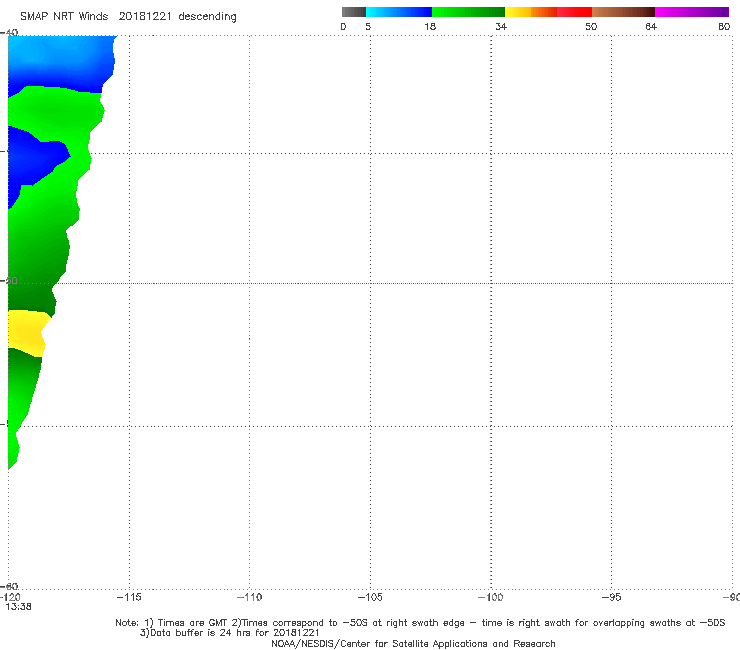Click the gray segment of the color bar
Screen dimensions: 740x650
[354, 12]
